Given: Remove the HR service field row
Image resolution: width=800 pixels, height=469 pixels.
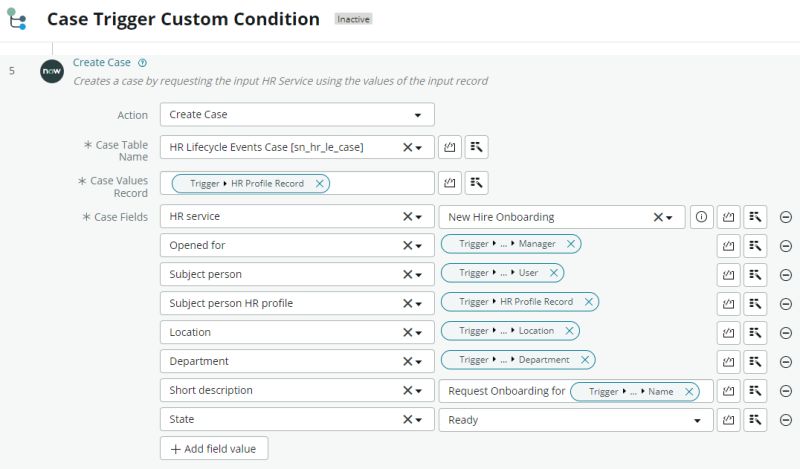Looking at the screenshot, I should pos(785,216).
